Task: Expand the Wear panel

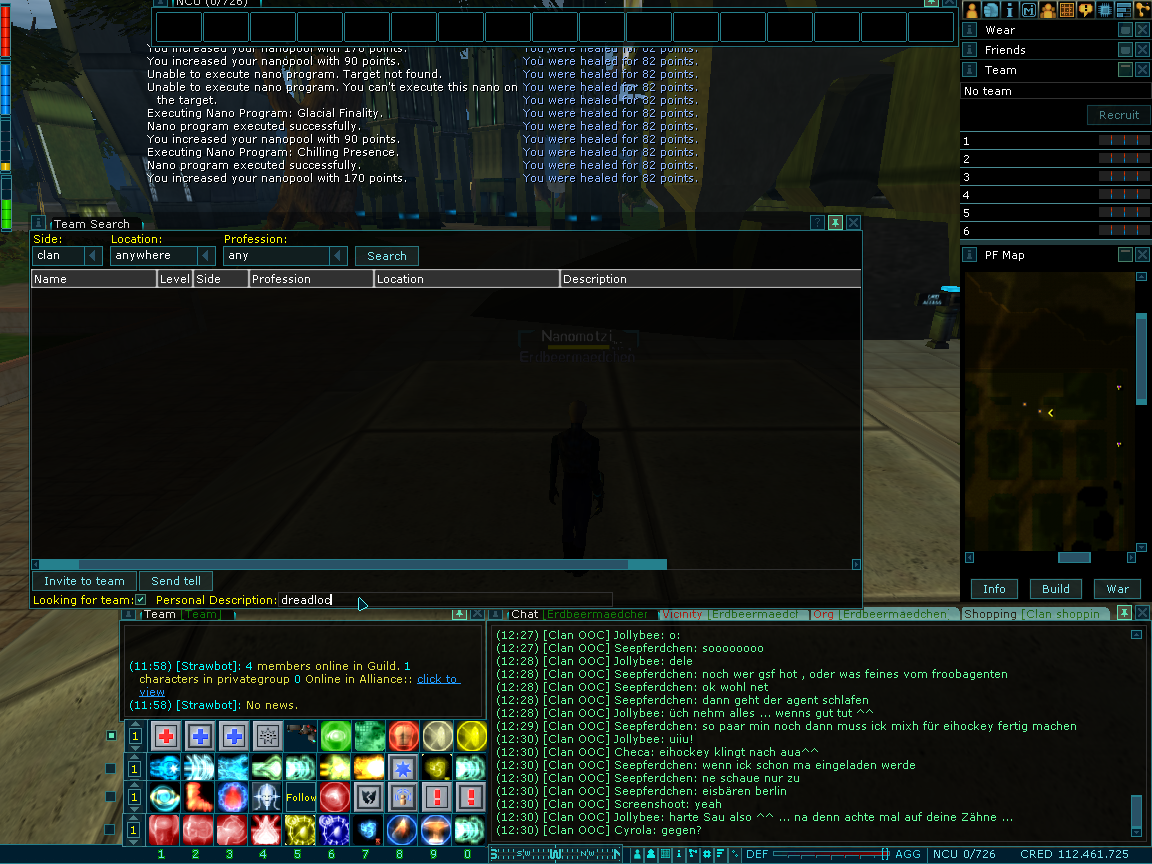Action: (1125, 29)
